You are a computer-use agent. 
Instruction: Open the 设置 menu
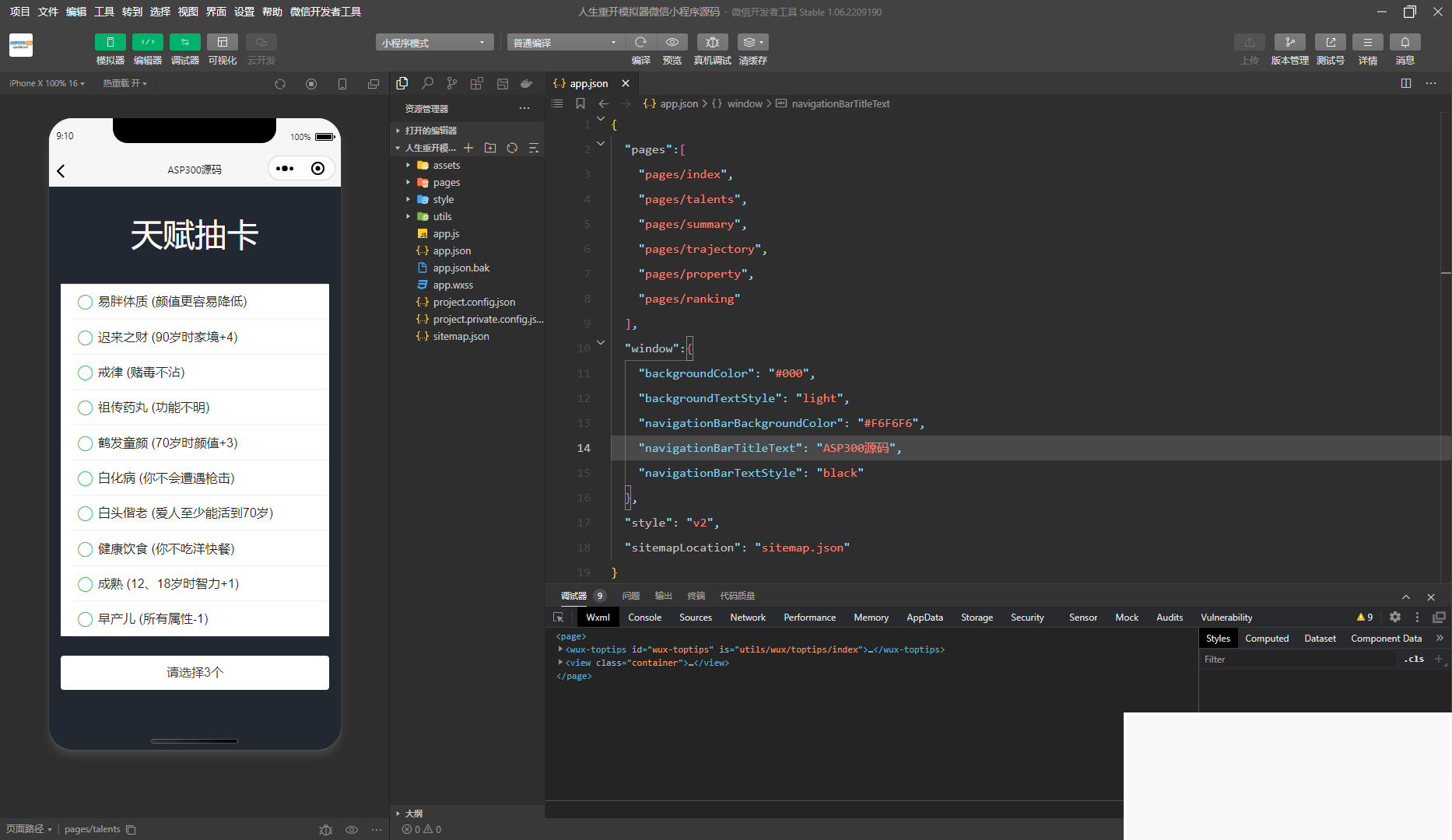(x=244, y=12)
